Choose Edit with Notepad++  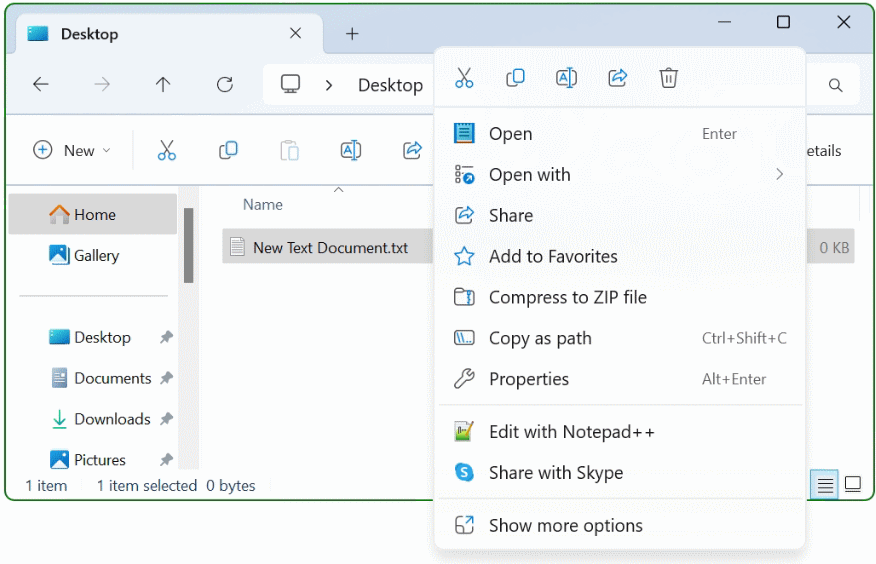(571, 432)
